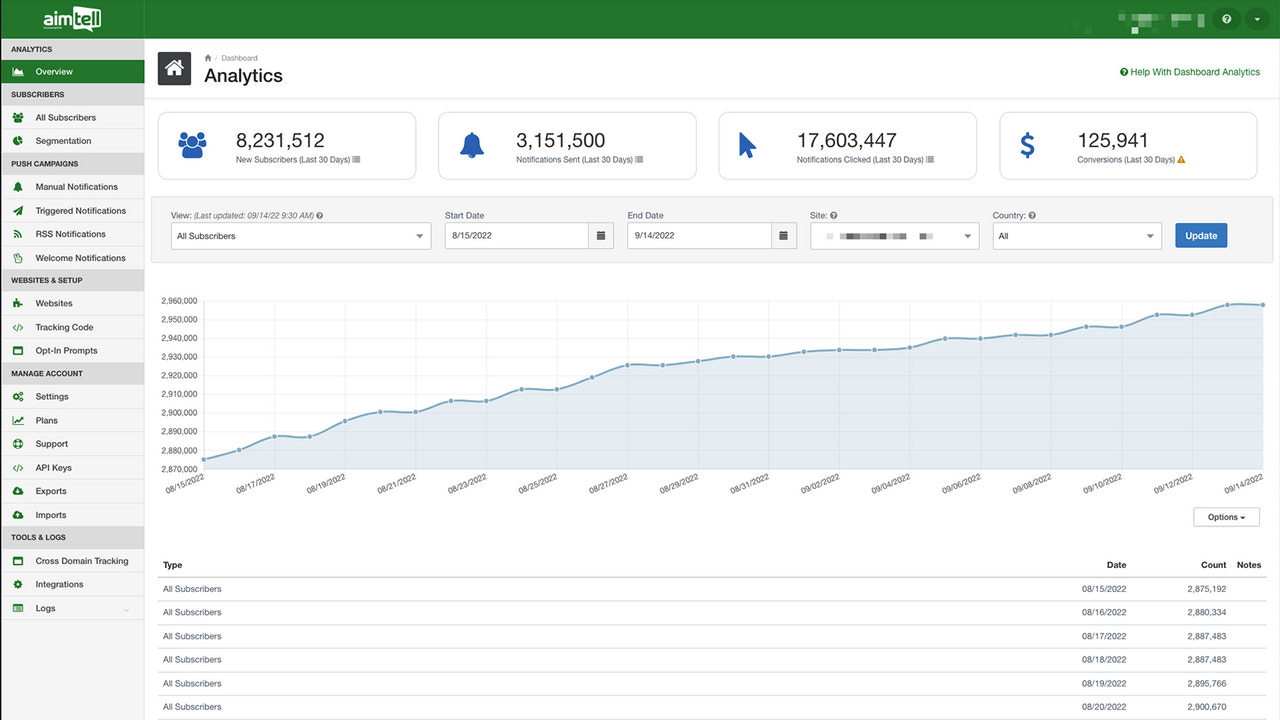Click the Notifications Clicked cursor icon
Image resolution: width=1280 pixels, height=720 pixels.
tap(747, 144)
